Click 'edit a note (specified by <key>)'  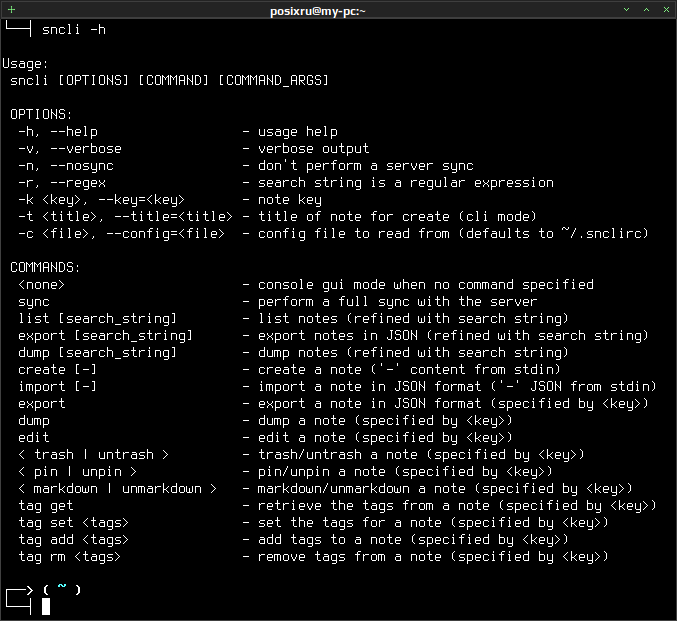386,437
